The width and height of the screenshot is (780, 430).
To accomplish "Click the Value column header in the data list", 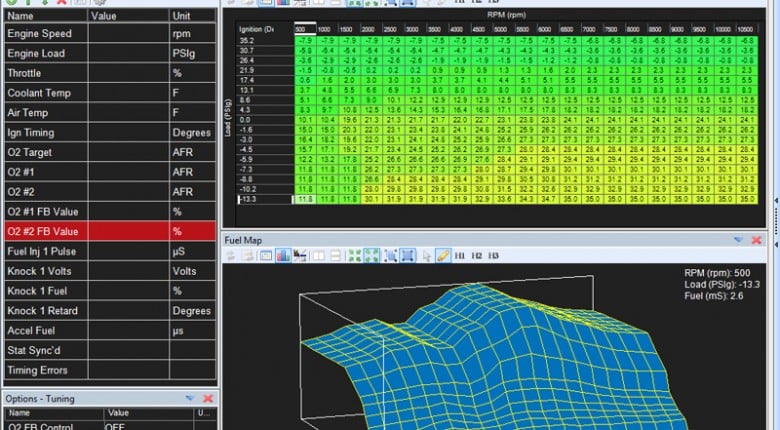I will [x=128, y=16].
